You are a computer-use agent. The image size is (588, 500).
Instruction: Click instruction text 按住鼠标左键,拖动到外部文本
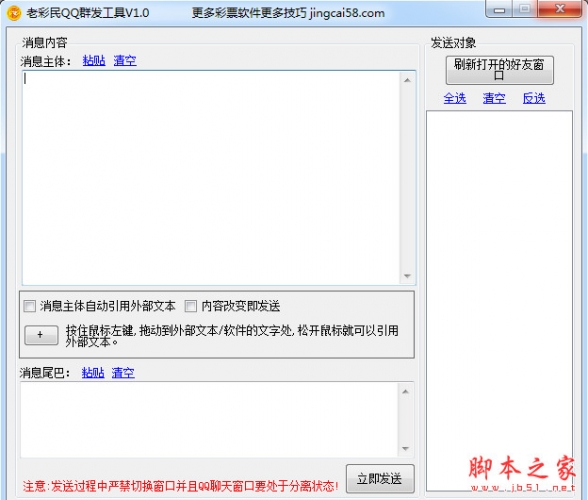[x=232, y=336]
